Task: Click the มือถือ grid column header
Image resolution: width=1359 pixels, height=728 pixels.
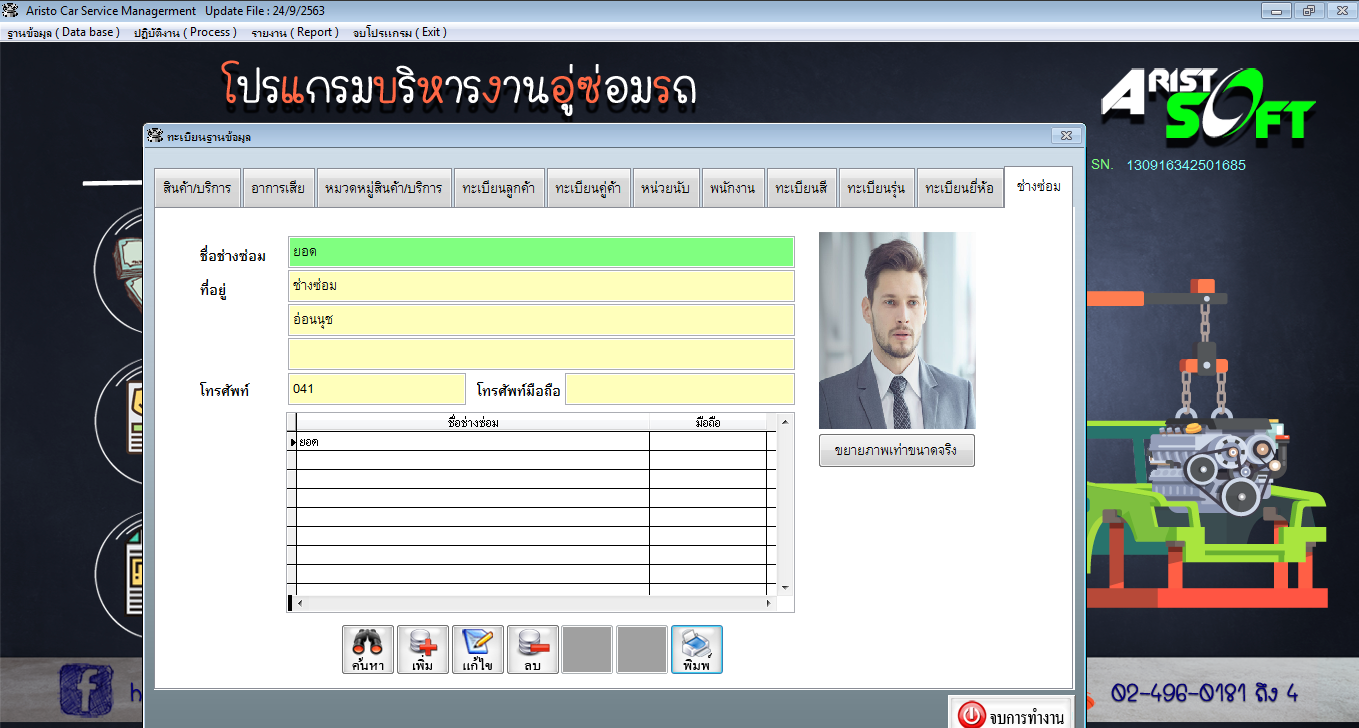Action: tap(708, 422)
